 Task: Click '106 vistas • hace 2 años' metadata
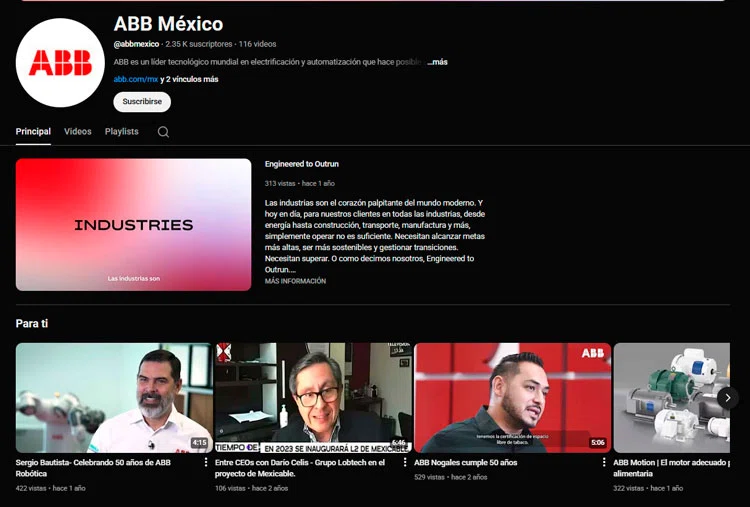252,488
